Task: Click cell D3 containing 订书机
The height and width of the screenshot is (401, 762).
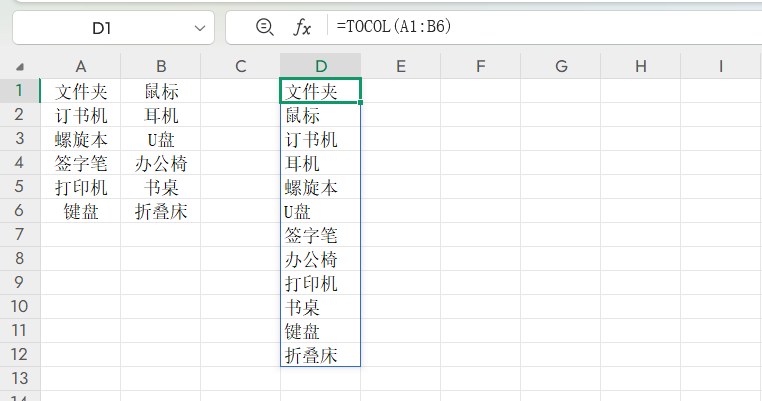Action: point(321,139)
